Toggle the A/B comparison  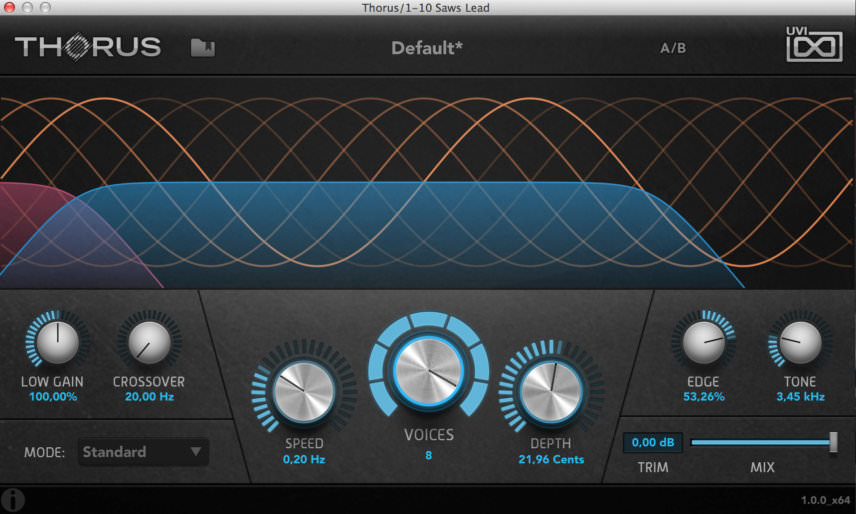[673, 48]
